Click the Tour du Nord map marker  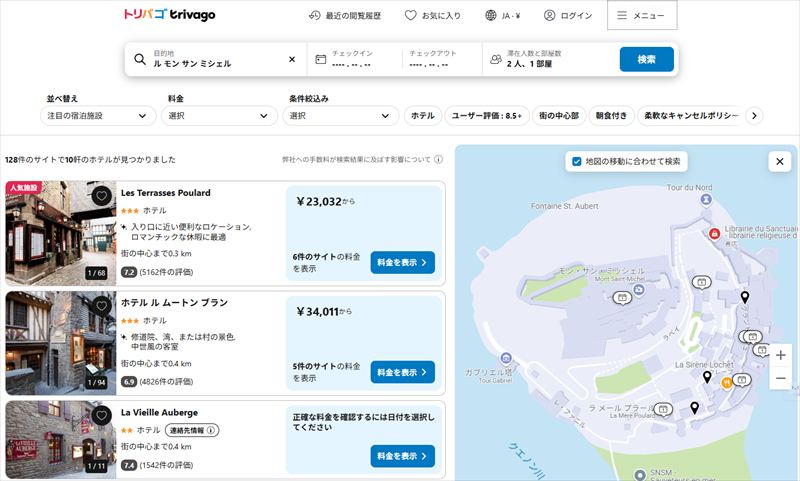[x=706, y=199]
